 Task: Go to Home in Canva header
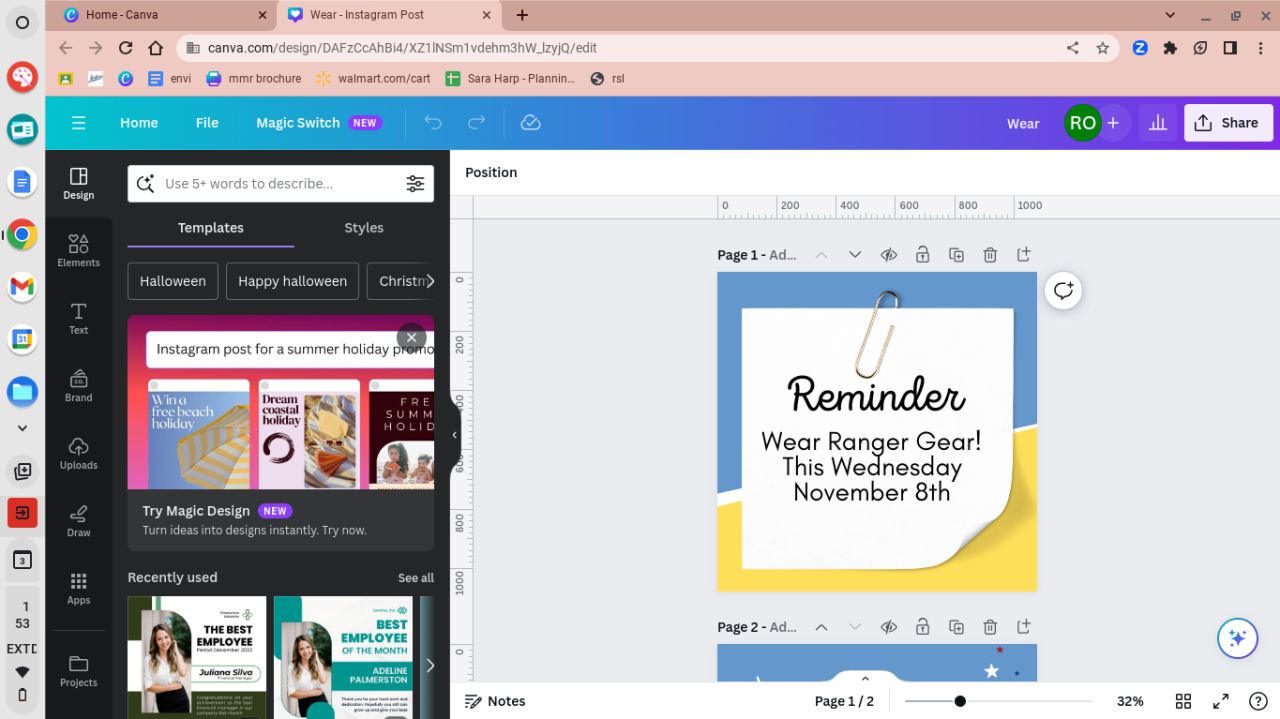(139, 123)
